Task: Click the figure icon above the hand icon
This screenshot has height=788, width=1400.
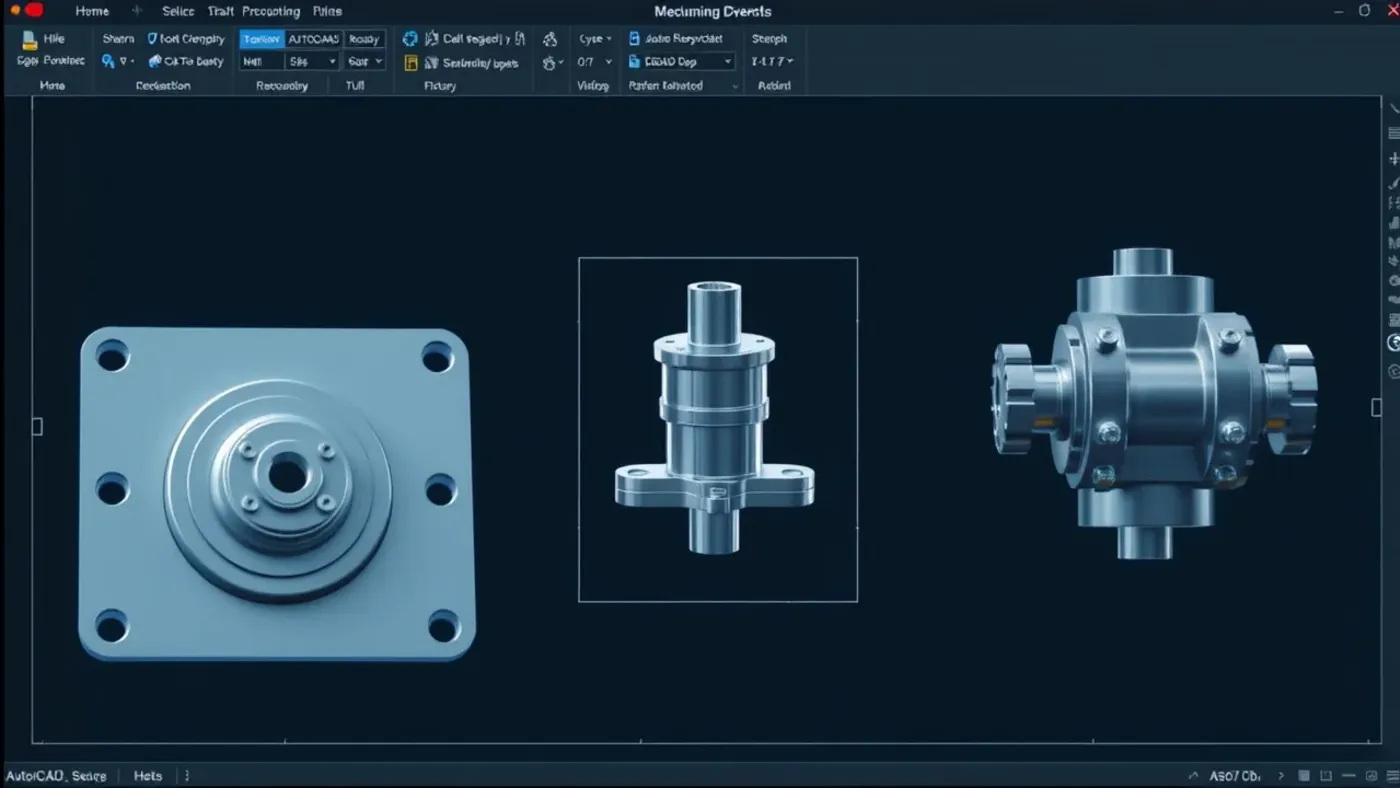Action: point(550,39)
